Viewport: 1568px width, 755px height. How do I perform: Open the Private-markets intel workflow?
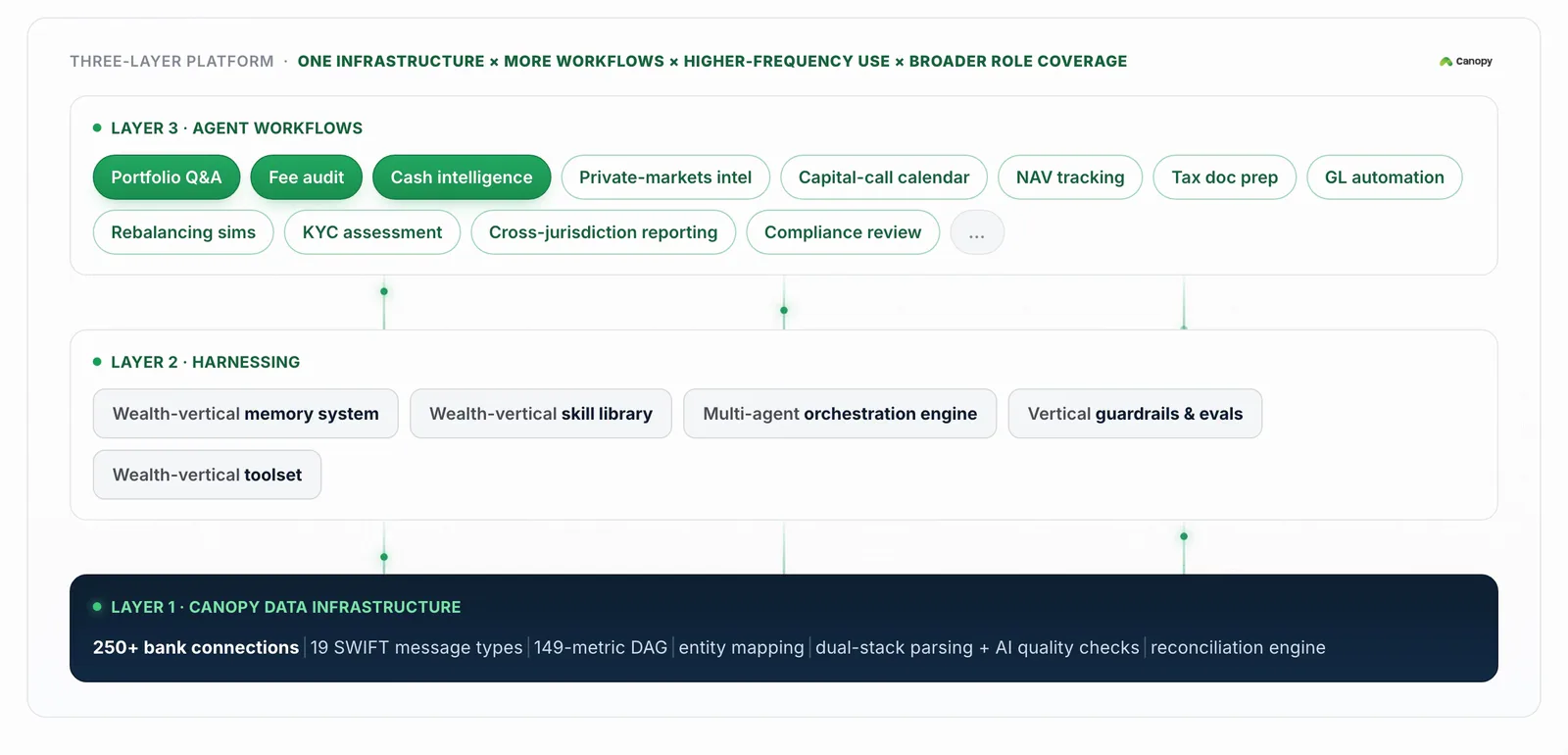pos(665,177)
